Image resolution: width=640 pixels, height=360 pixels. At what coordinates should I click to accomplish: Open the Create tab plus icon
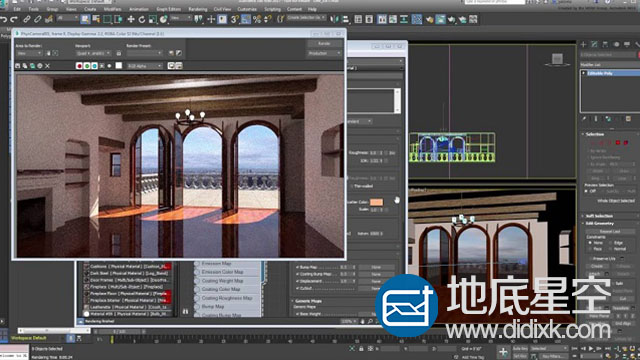coord(584,44)
